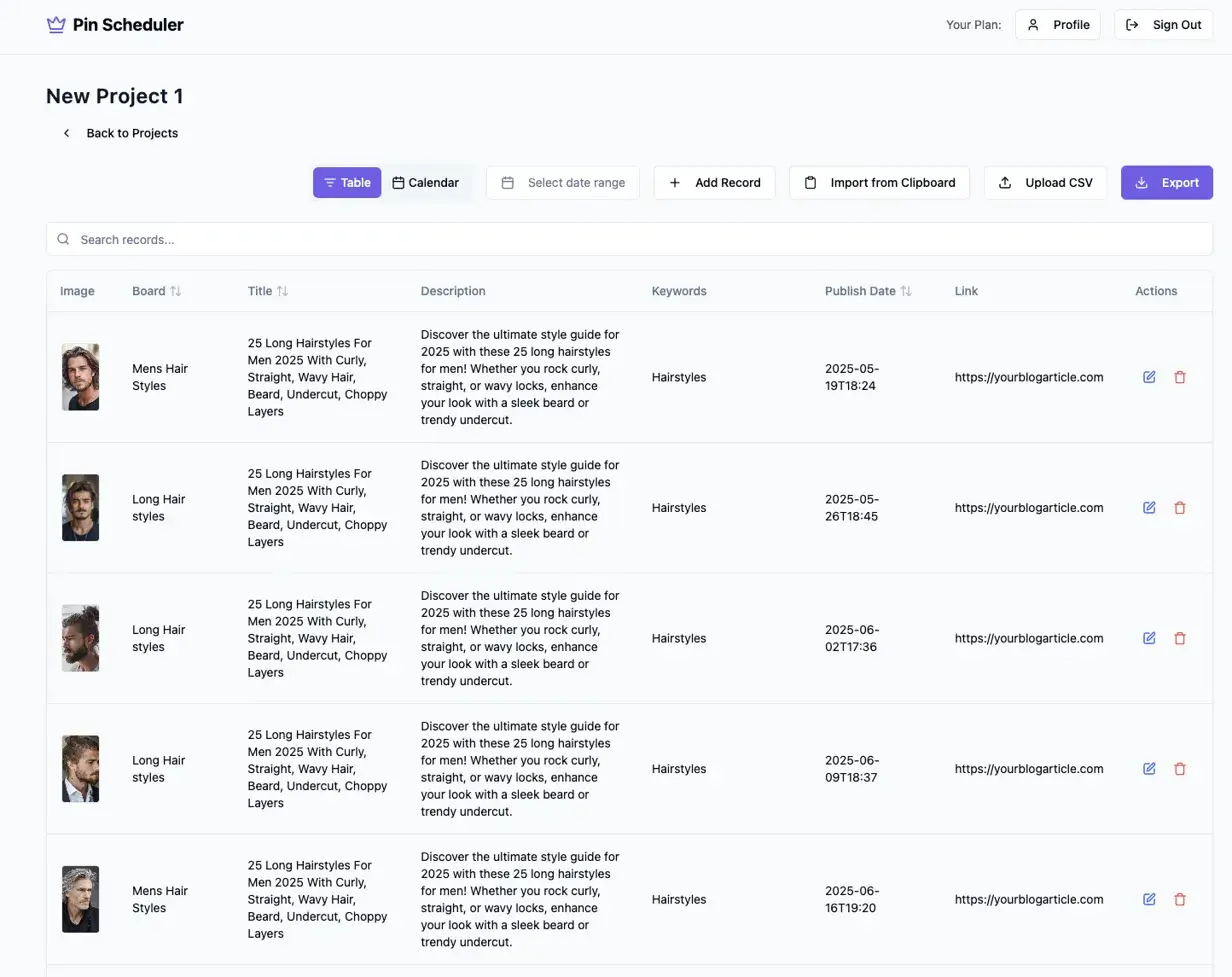Viewport: 1232px width, 977px height.
Task: Open the Profile page
Action: (x=1058, y=25)
